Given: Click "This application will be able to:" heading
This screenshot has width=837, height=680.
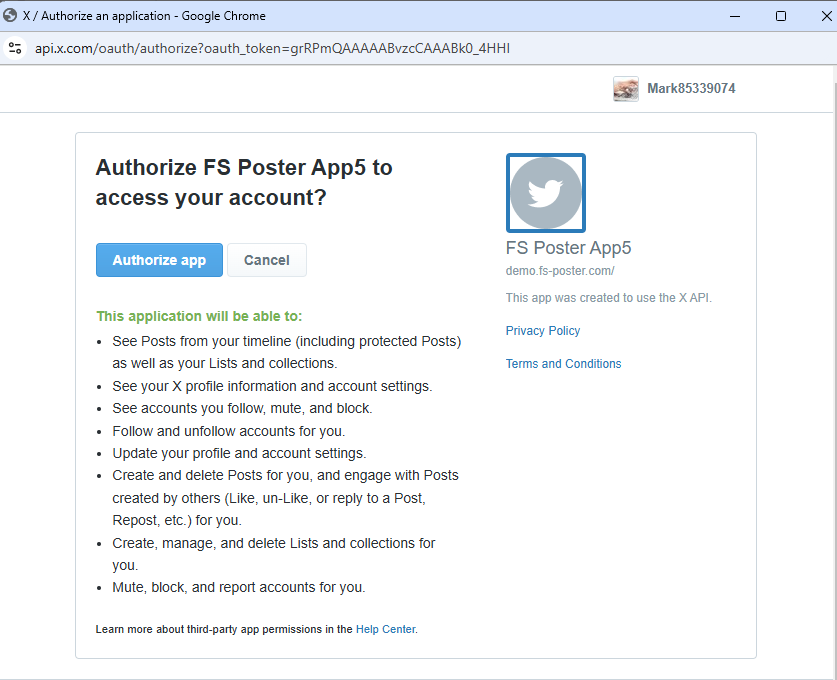Looking at the screenshot, I should coord(199,316).
